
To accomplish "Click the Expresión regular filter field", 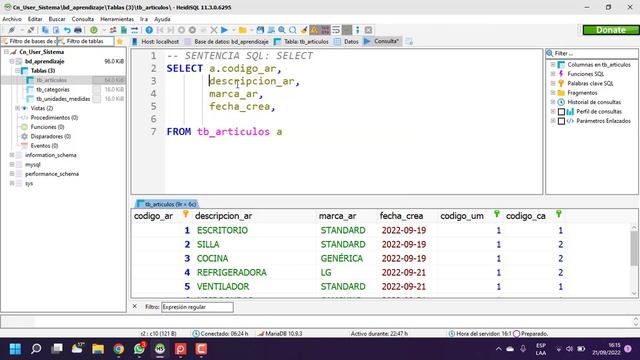I will (197, 307).
